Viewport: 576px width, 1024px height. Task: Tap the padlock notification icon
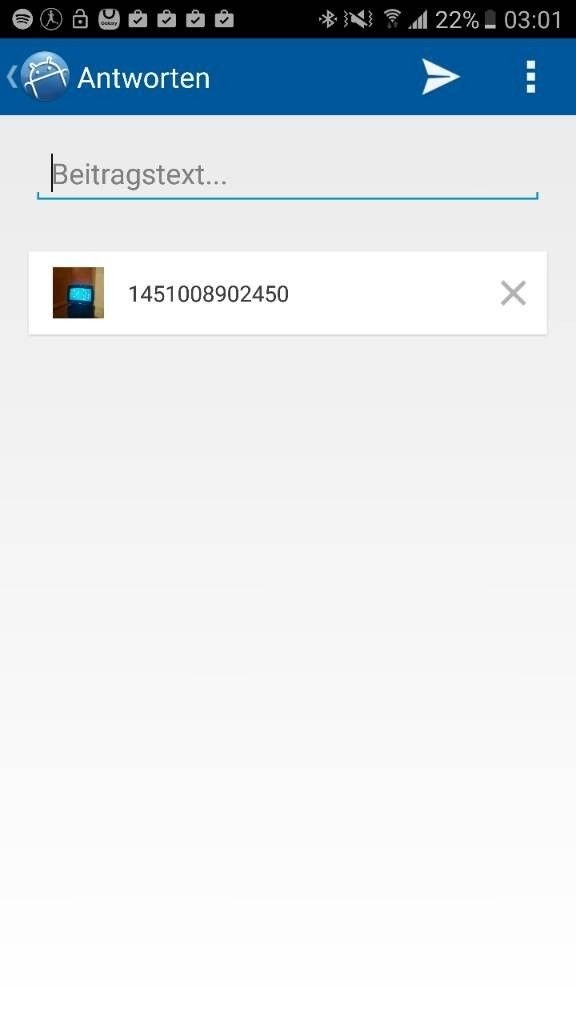point(80,19)
